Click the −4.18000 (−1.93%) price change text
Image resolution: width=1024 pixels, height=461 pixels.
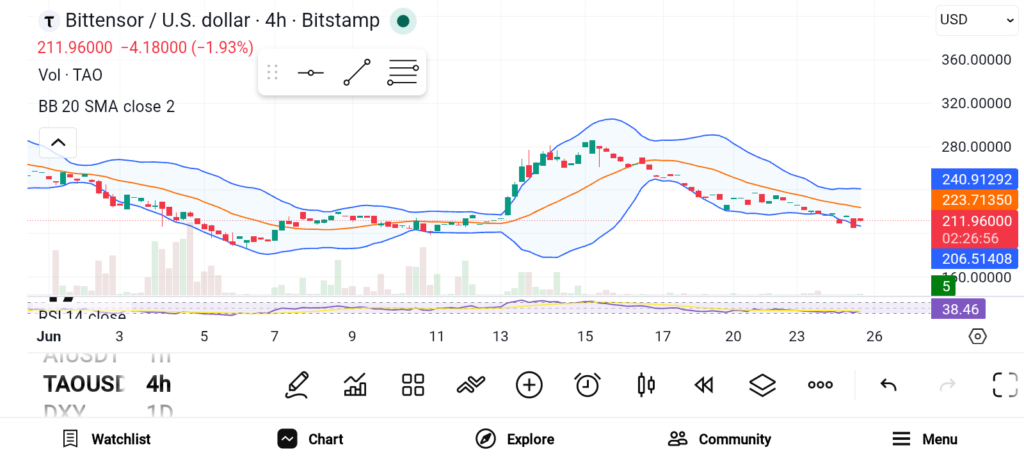coord(187,48)
